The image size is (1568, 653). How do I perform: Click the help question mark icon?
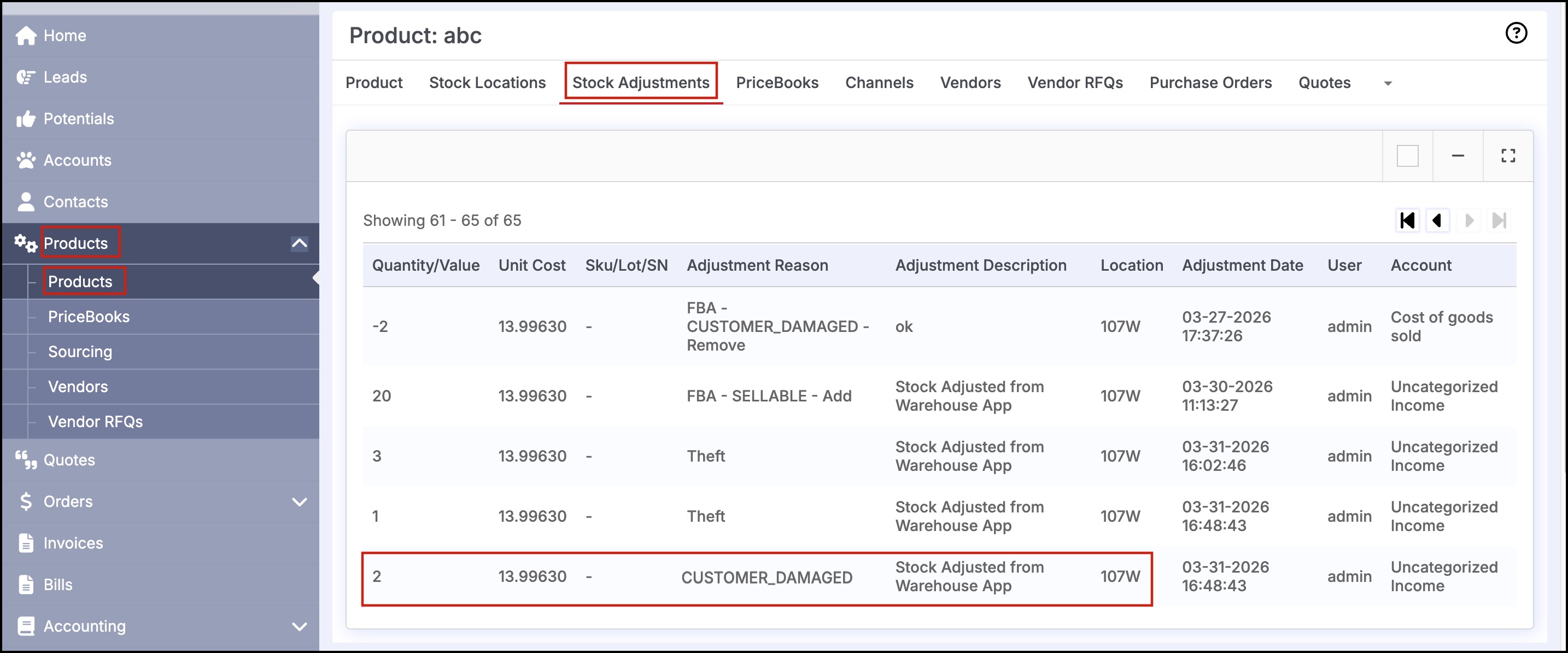point(1516,33)
